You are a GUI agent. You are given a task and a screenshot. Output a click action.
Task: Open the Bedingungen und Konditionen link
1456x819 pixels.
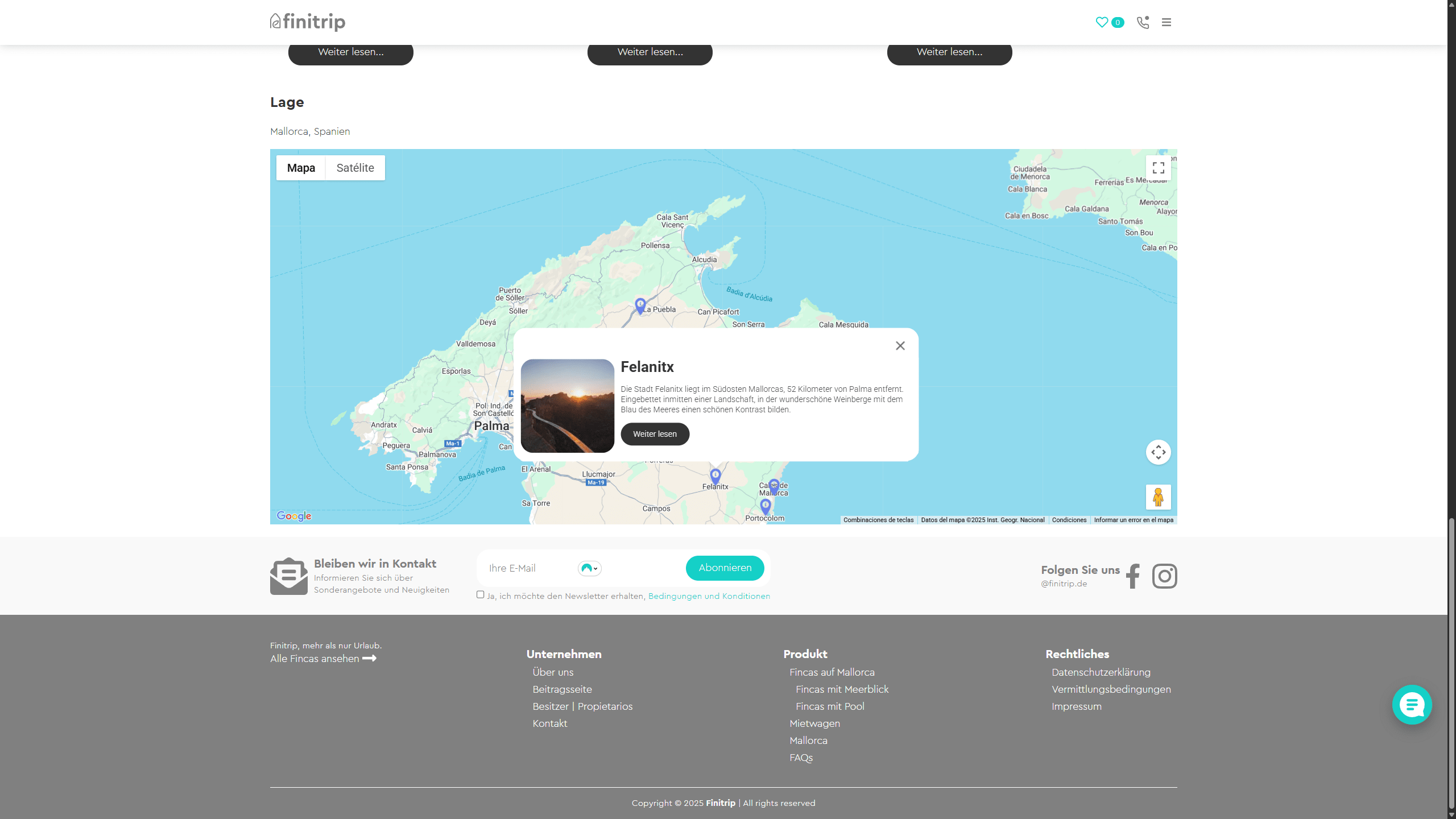click(709, 596)
